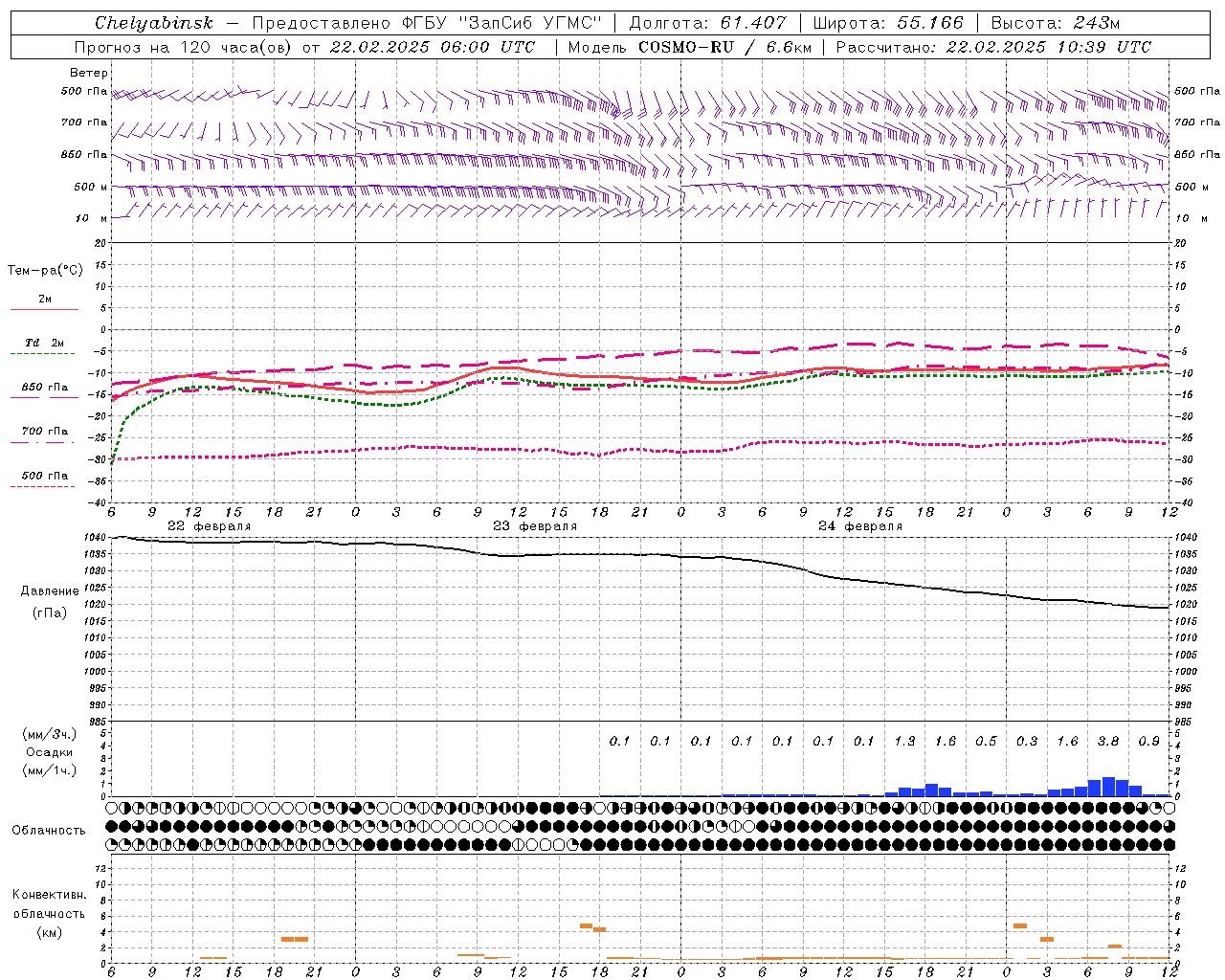This screenshot has width=1225, height=980.
Task: Click the 0.3 precipitation total value
Action: coord(1027,741)
